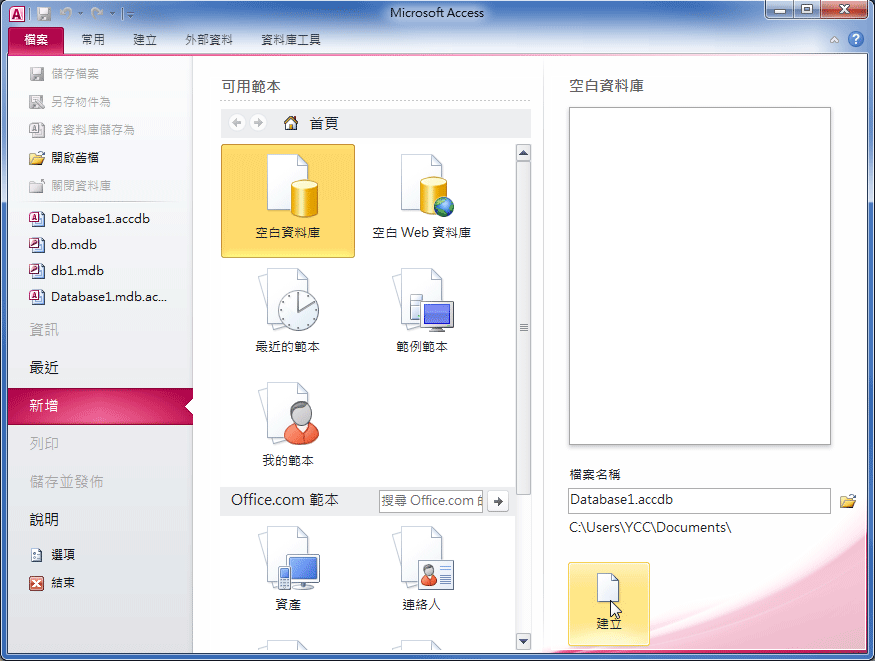Open Help with the question mark icon

(x=855, y=39)
